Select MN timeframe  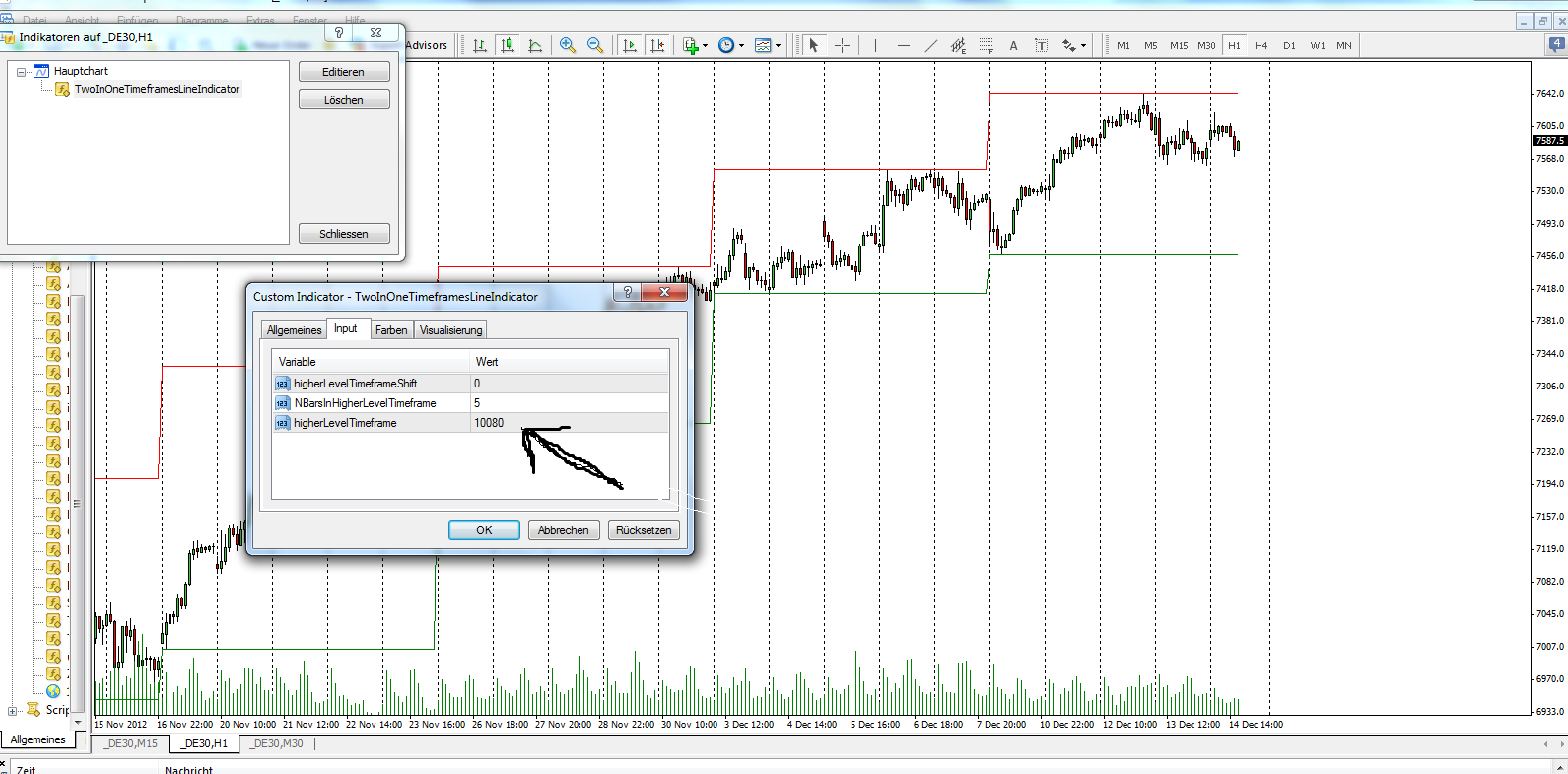click(x=1344, y=45)
